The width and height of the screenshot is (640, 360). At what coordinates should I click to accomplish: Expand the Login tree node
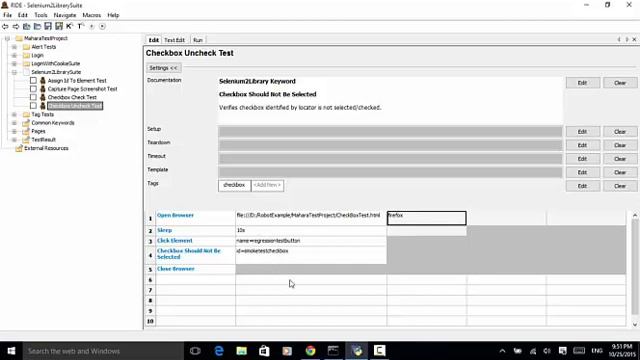point(14,55)
